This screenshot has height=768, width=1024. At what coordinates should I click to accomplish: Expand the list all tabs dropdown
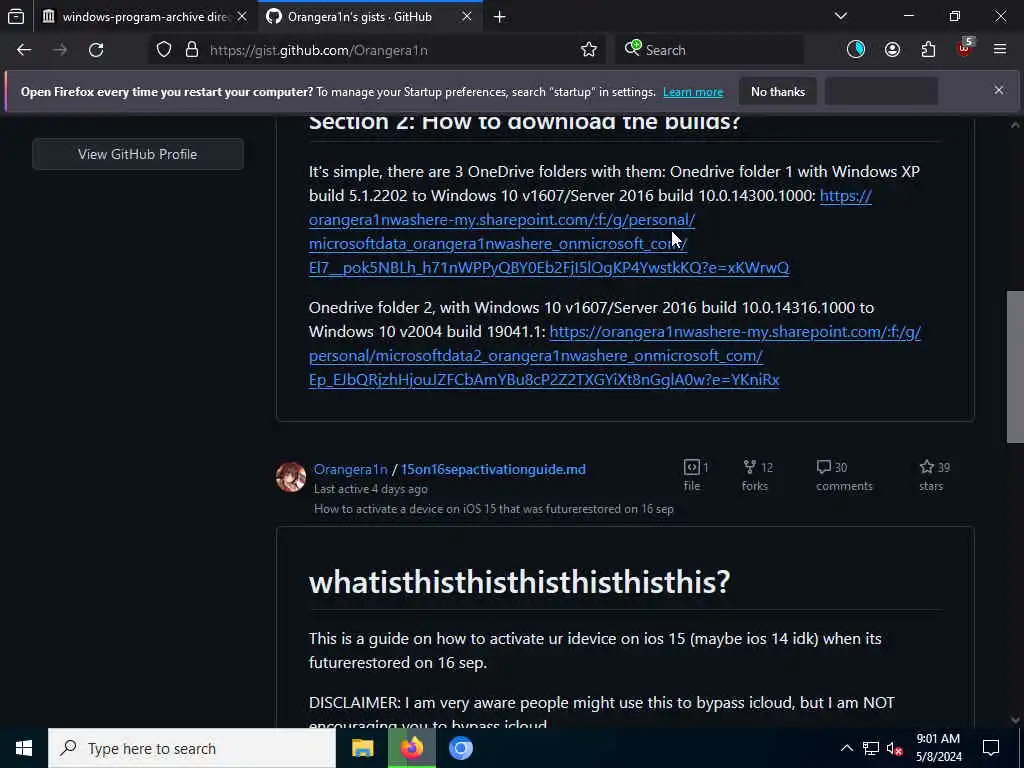(841, 16)
